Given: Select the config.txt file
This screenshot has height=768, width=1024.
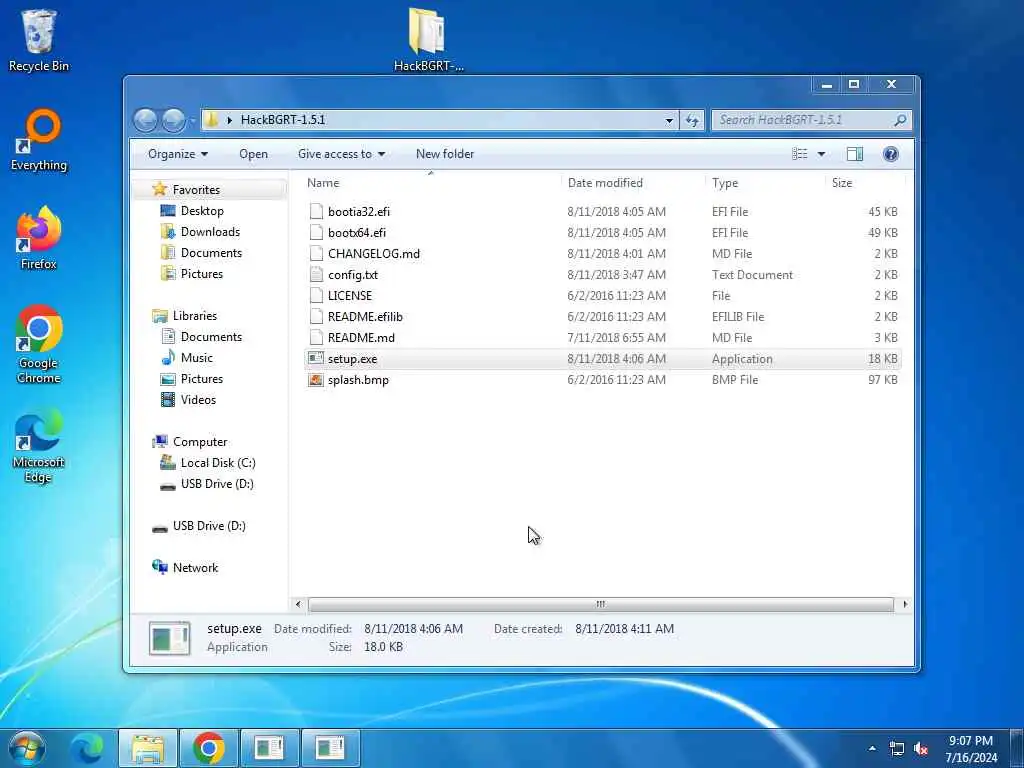Looking at the screenshot, I should 603,275.
